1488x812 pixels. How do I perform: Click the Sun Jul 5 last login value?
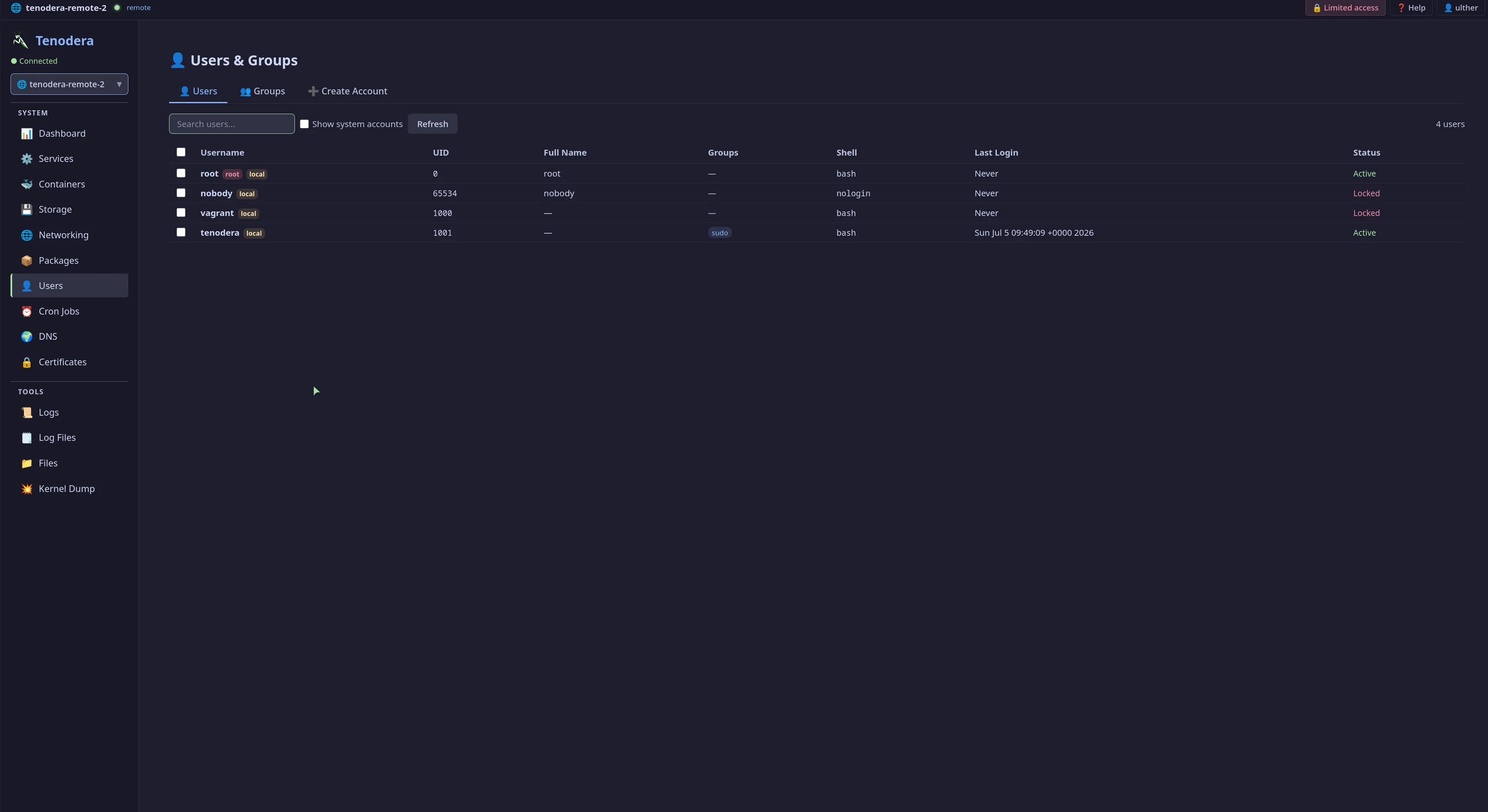pos(1034,233)
